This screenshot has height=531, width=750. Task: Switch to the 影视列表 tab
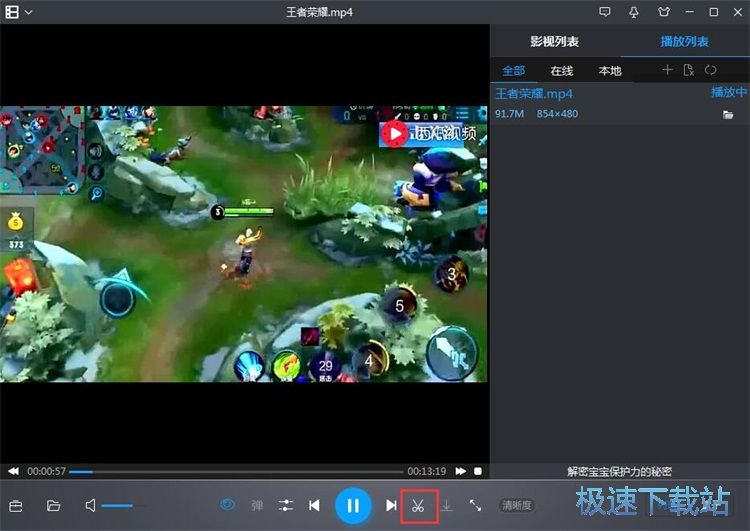click(x=555, y=42)
